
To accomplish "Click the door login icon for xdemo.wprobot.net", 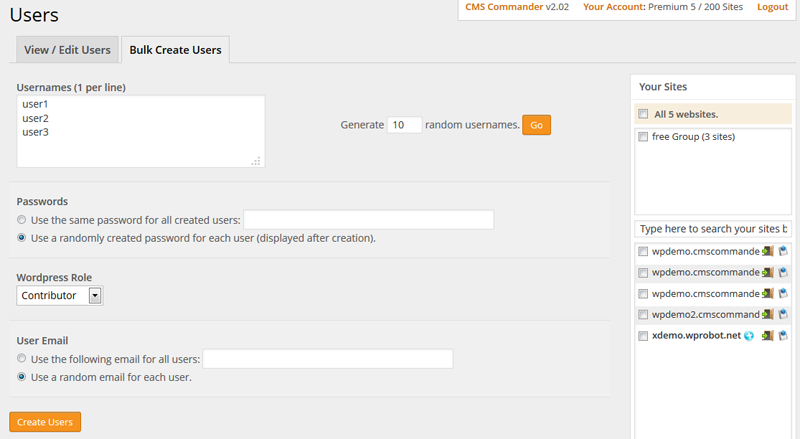I will pos(767,335).
